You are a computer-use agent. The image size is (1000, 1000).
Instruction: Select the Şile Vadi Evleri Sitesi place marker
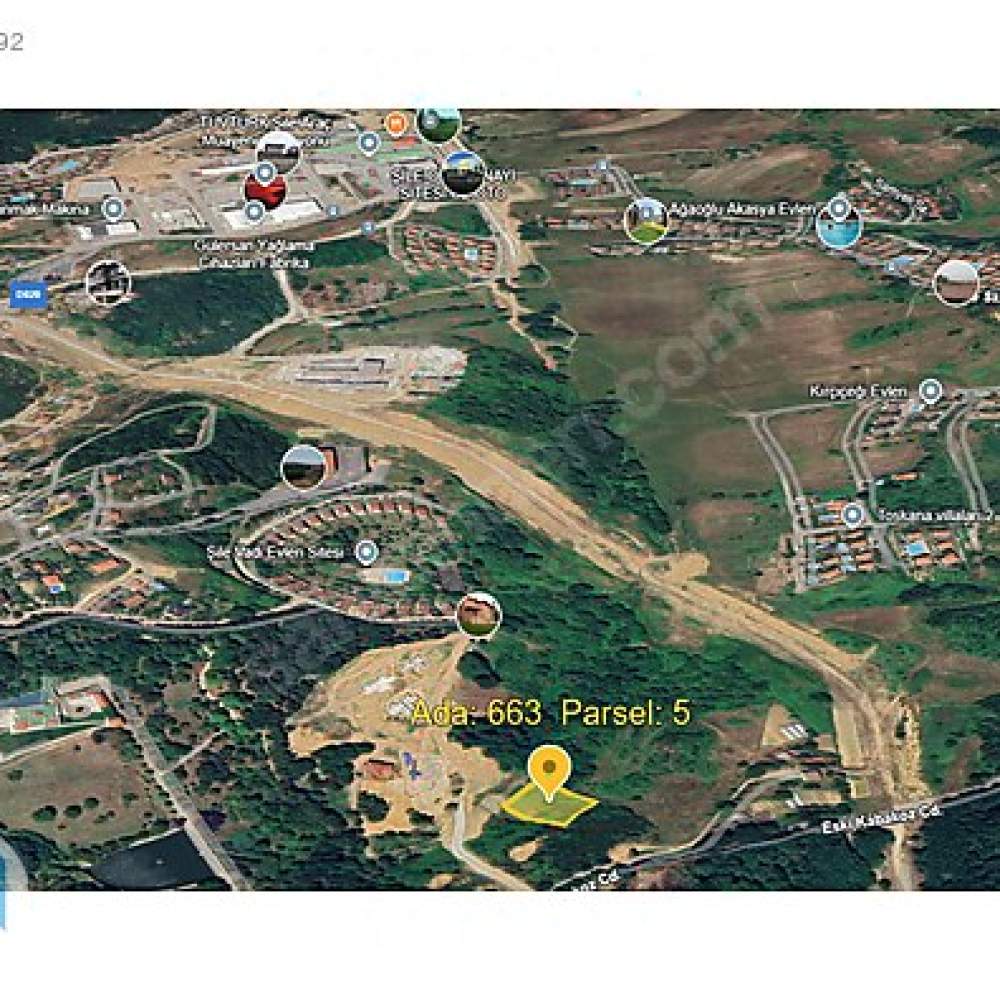[x=366, y=552]
